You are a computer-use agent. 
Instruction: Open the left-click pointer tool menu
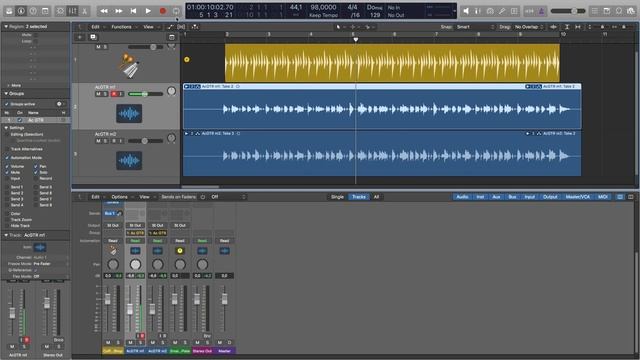click(x=340, y=27)
